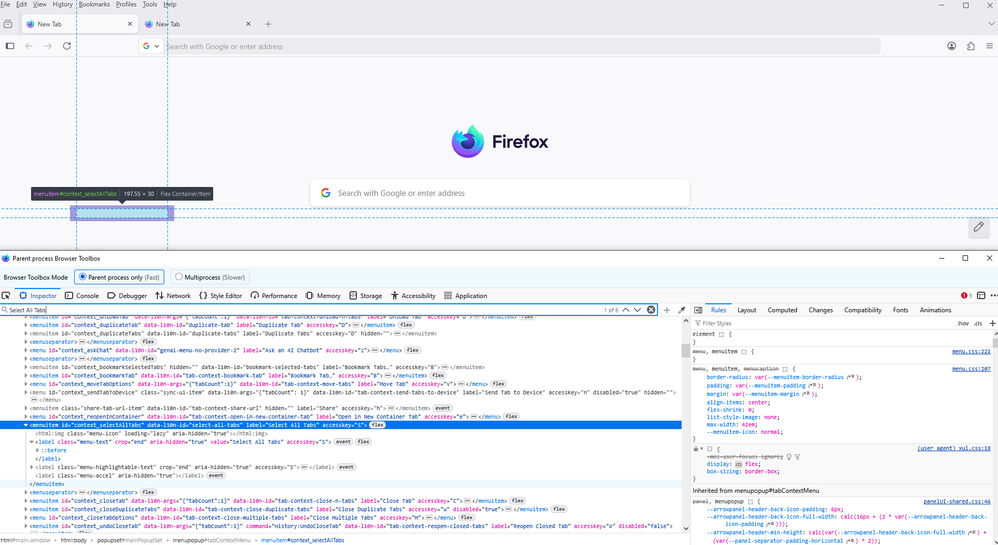Screen dimensions: 998x545
Task: Open the search engine dropdown in address bar
Action: [x=151, y=46]
